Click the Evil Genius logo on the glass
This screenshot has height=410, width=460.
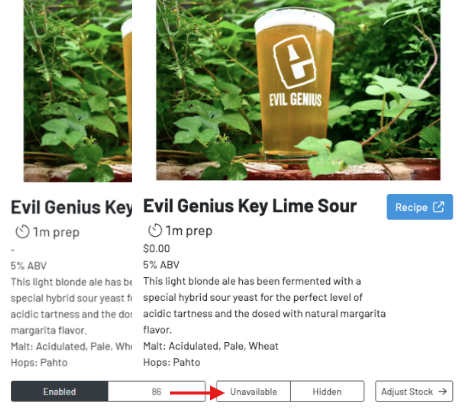pyautogui.click(x=294, y=62)
